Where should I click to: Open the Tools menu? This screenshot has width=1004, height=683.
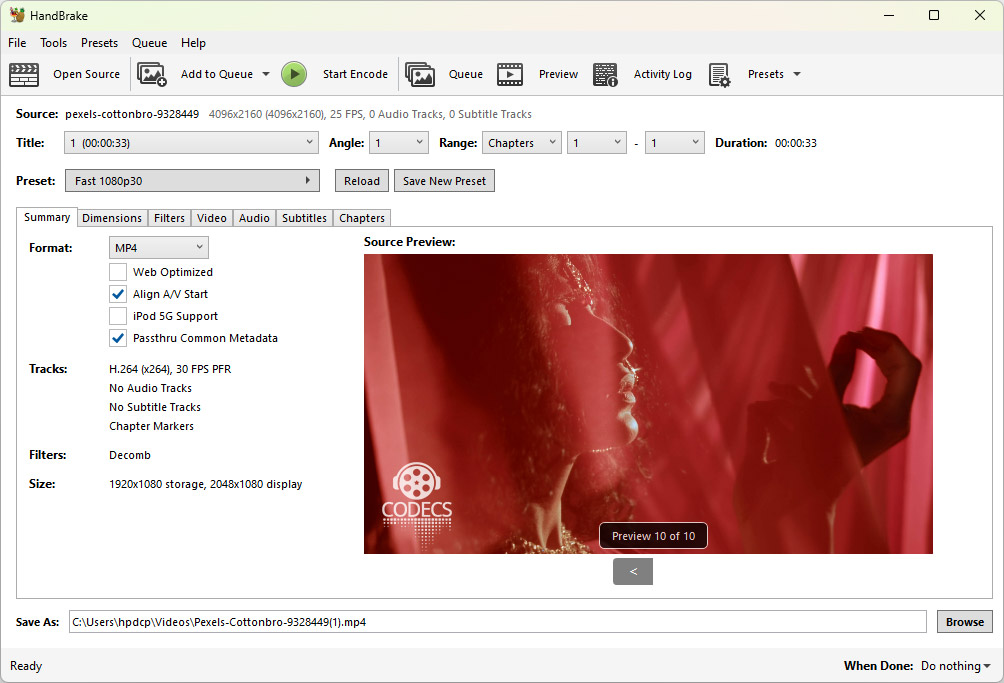coord(53,43)
